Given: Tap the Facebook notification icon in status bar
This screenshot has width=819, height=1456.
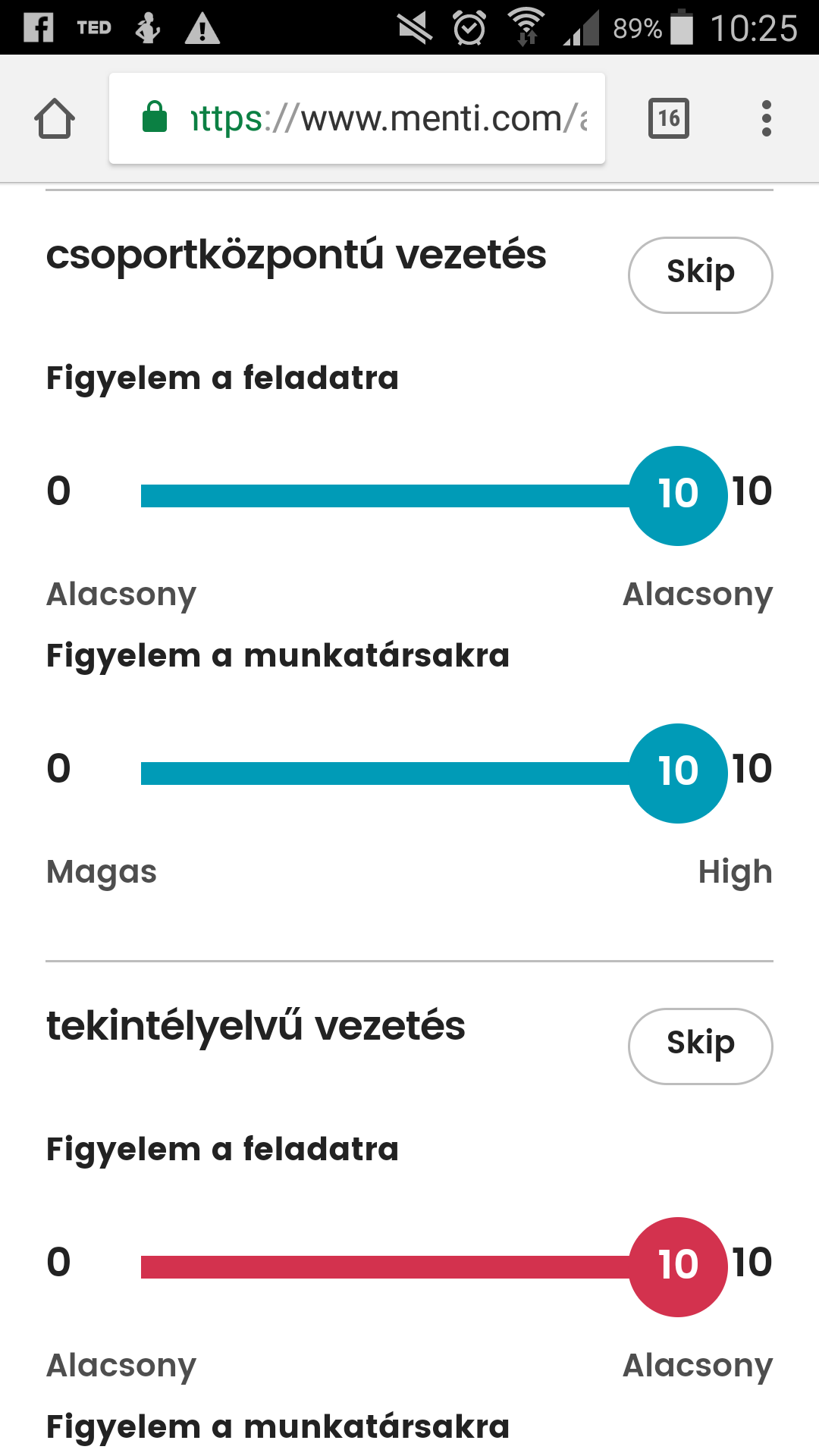Looking at the screenshot, I should [38, 28].
